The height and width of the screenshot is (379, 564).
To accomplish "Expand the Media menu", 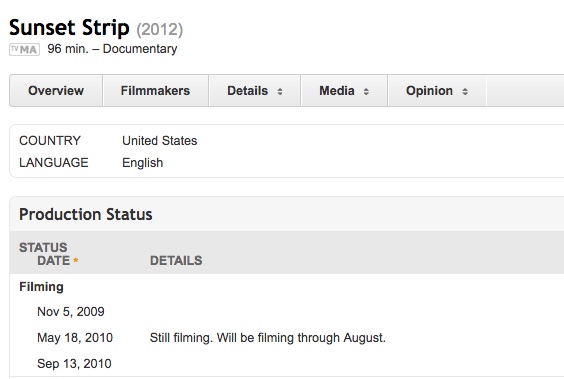I will click(344, 91).
